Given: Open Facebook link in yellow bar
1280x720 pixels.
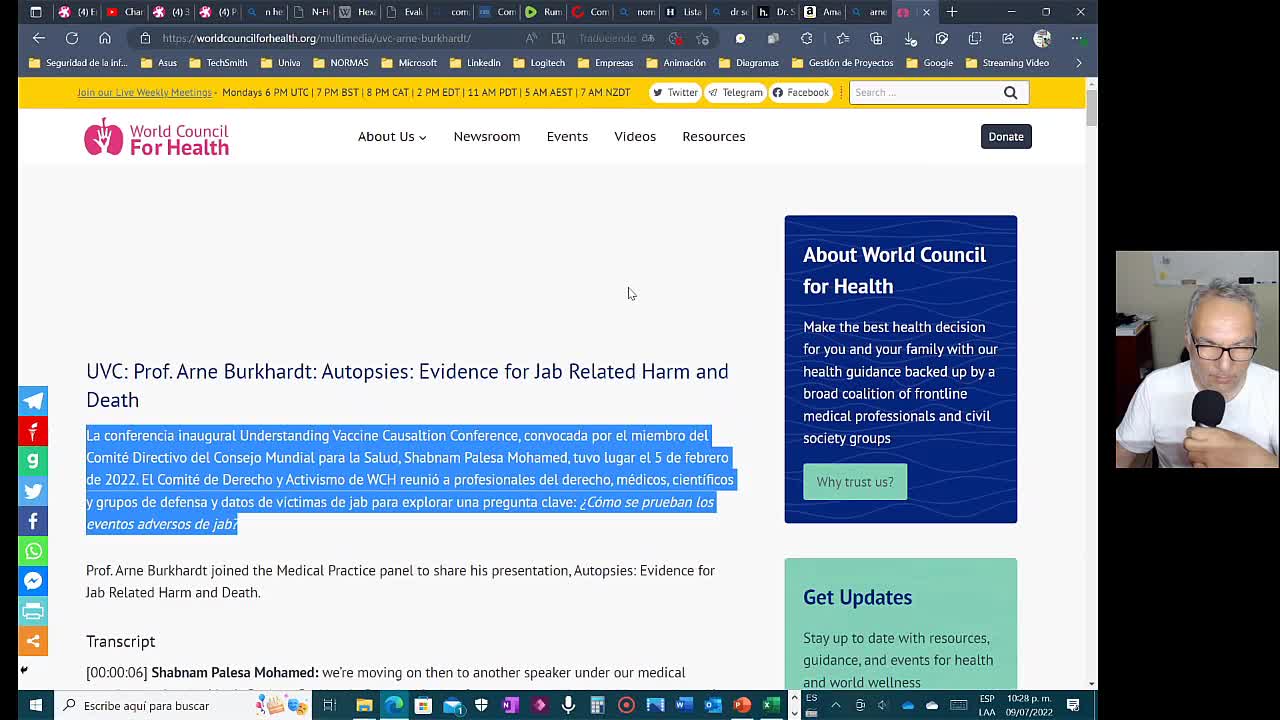Looking at the screenshot, I should tap(801, 92).
